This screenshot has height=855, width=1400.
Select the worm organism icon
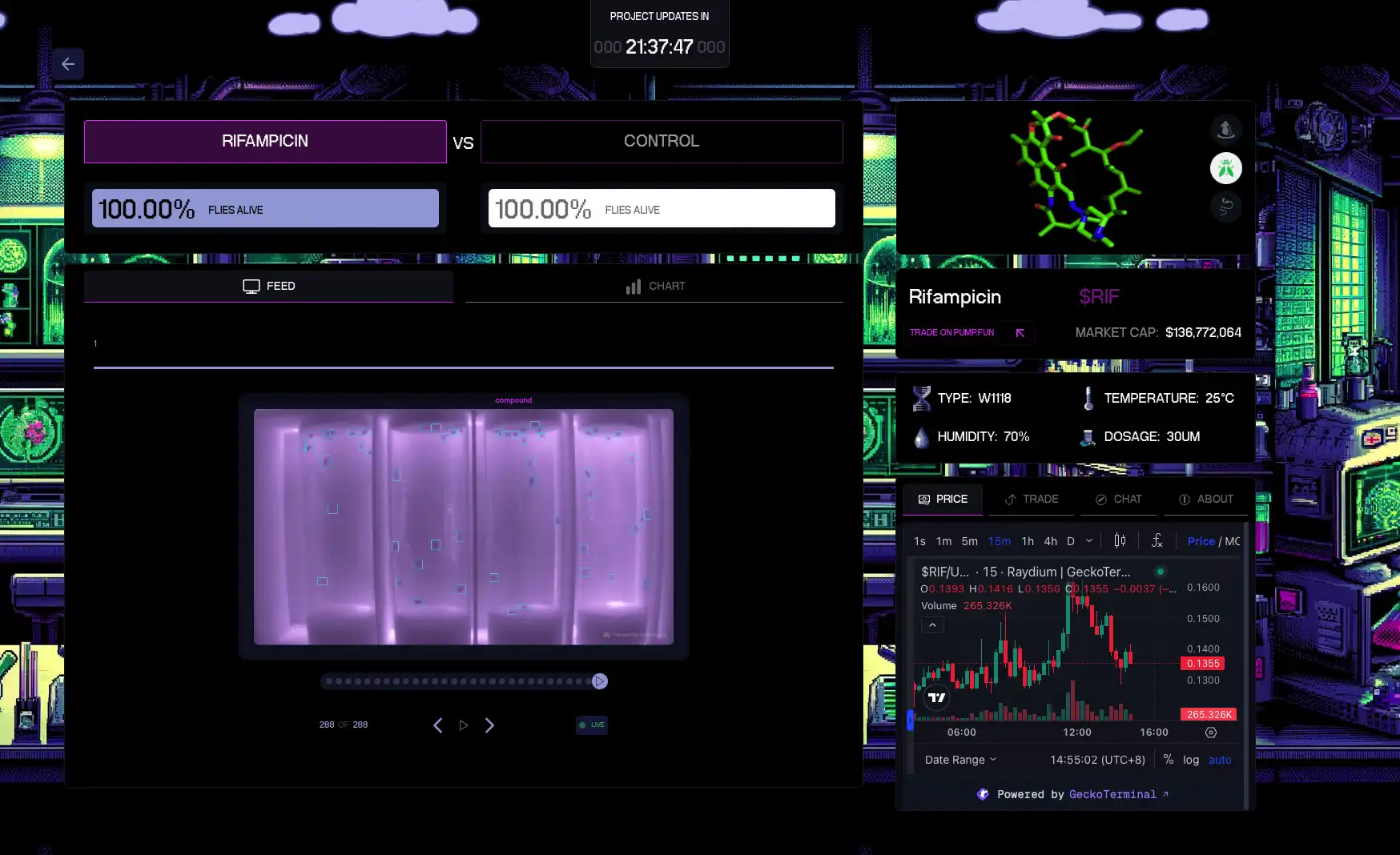pos(1225,207)
